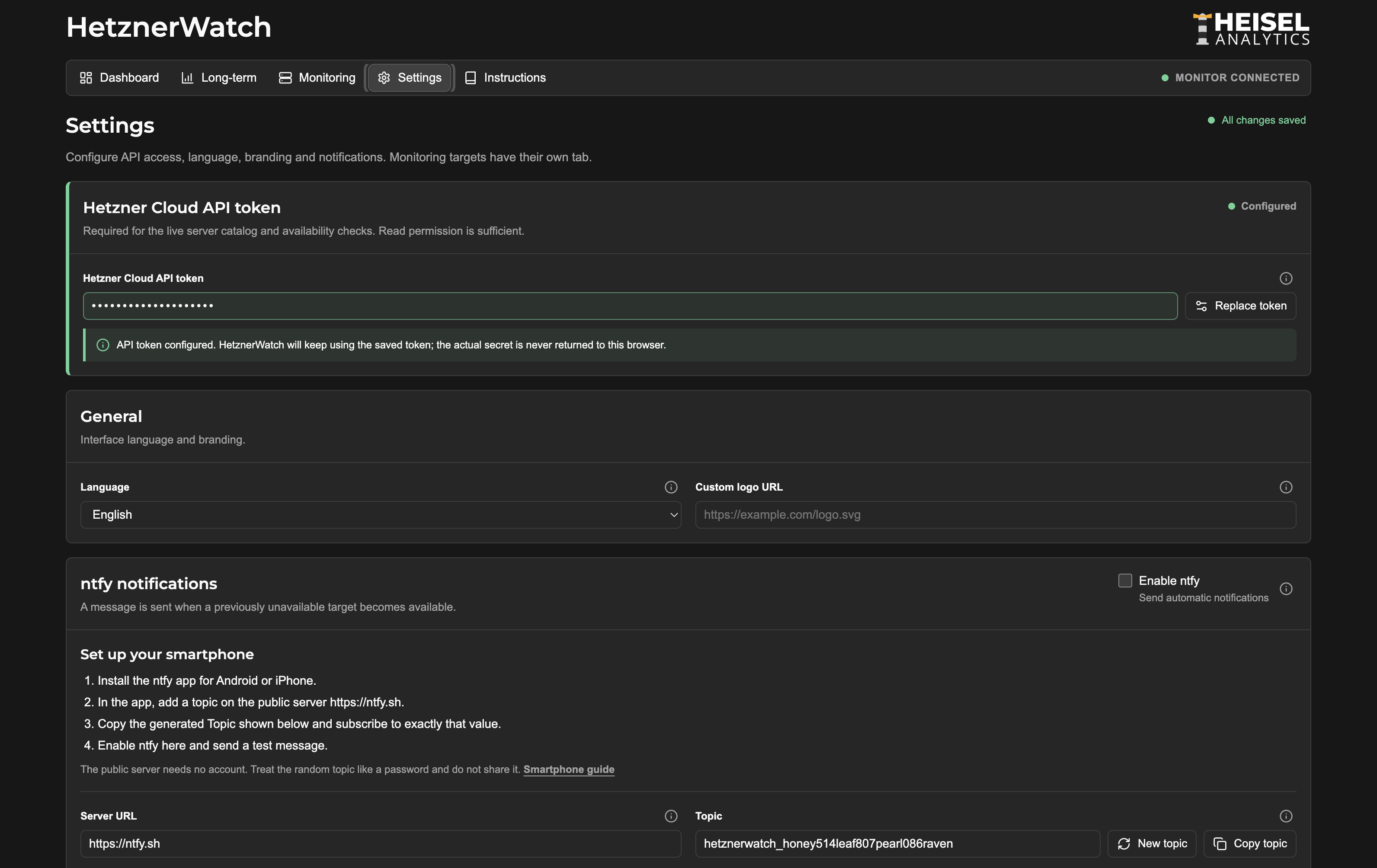Generate a New topic

[1152, 843]
